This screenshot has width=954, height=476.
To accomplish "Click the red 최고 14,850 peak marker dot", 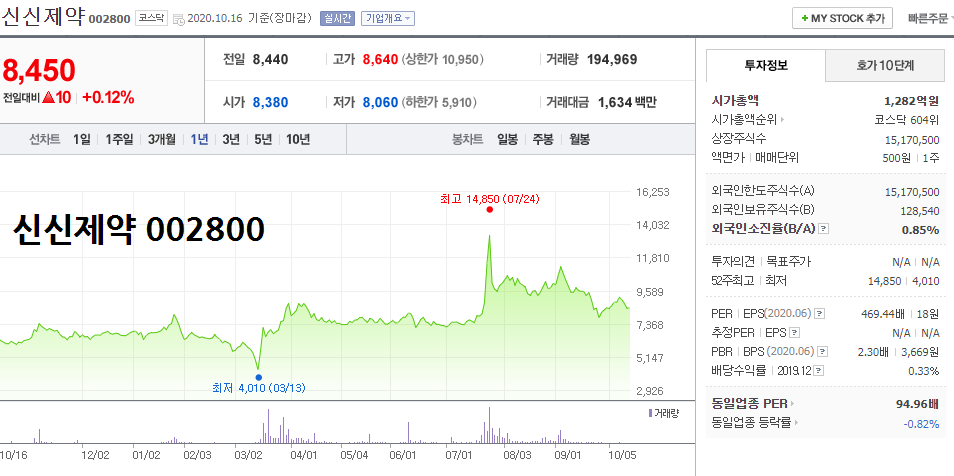I will pos(489,209).
